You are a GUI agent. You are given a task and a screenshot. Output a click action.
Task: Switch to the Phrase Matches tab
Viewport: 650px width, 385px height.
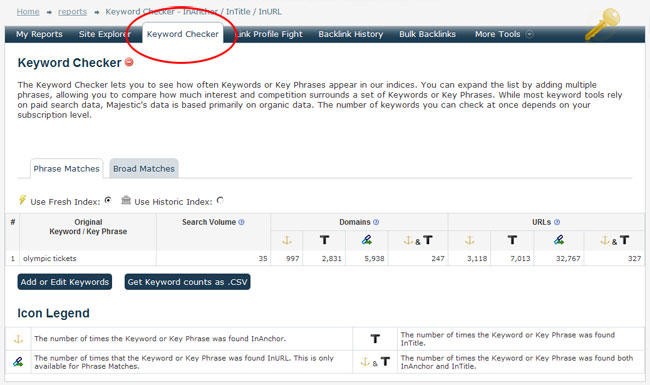tap(66, 169)
